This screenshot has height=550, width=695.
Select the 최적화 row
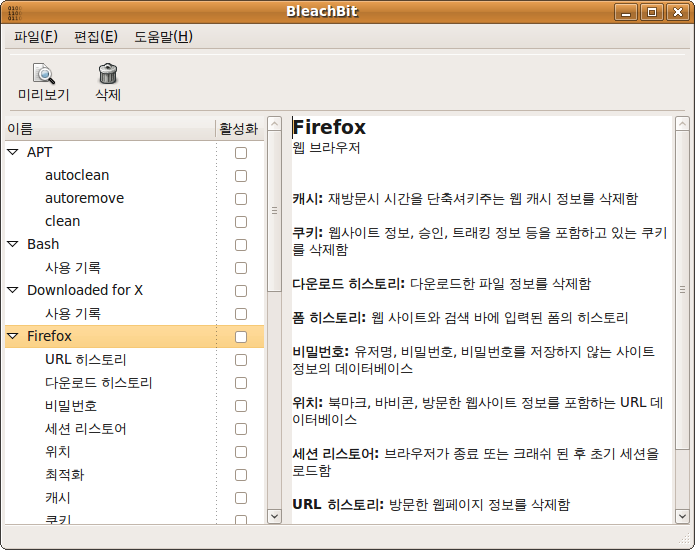tap(134, 475)
